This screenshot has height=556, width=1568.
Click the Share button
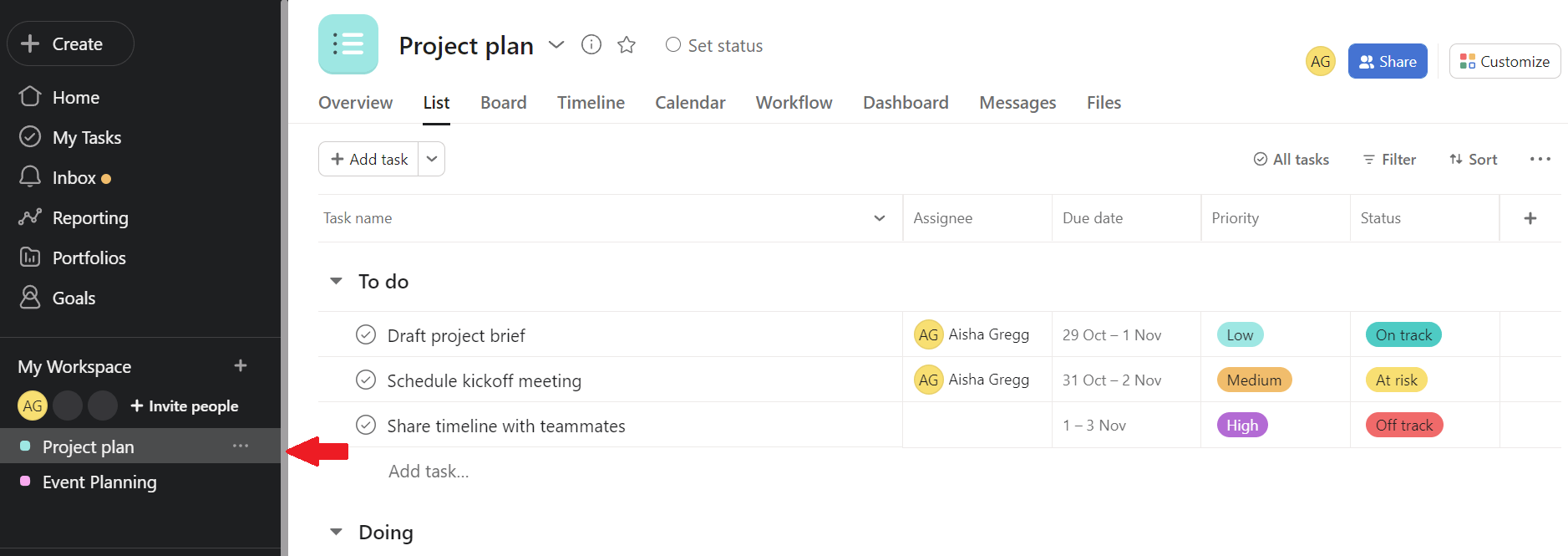click(x=1387, y=62)
